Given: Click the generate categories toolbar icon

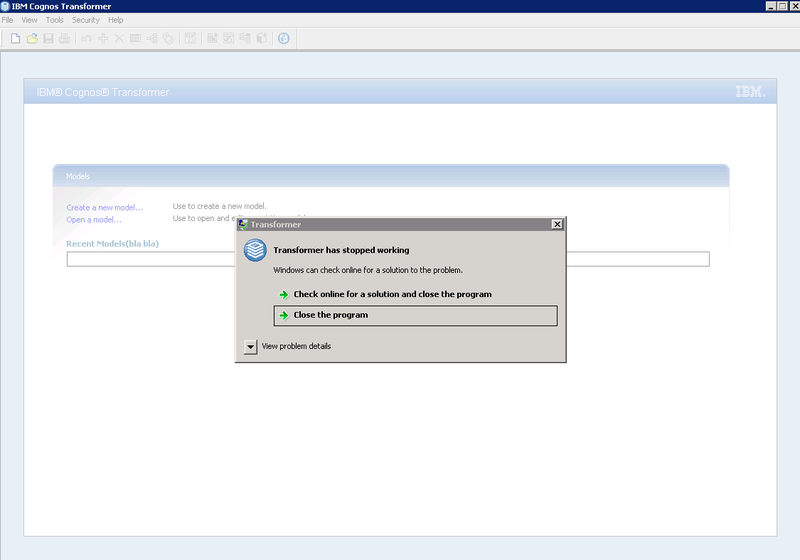Looking at the screenshot, I should tap(212, 39).
